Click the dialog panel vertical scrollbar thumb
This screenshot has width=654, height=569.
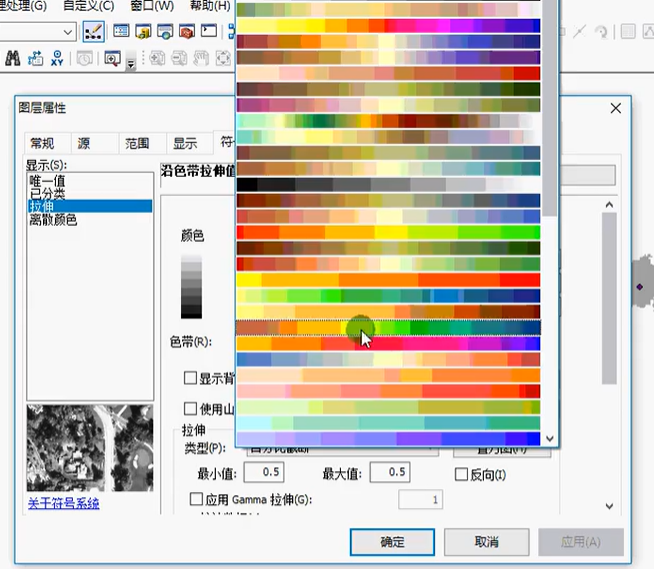click(x=609, y=298)
